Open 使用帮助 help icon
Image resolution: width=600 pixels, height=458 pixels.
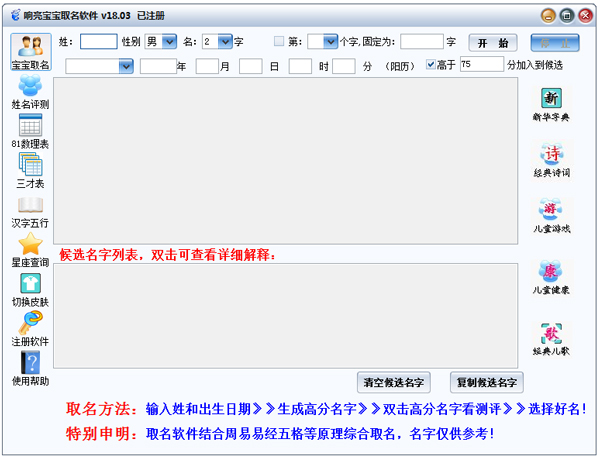click(30, 368)
